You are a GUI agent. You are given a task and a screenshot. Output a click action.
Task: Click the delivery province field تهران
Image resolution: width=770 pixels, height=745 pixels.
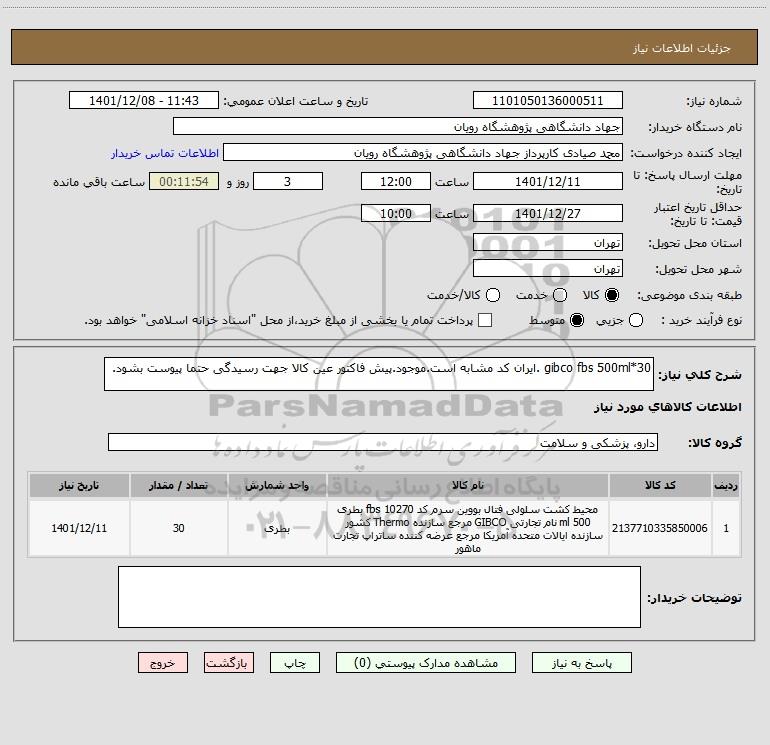click(x=548, y=243)
